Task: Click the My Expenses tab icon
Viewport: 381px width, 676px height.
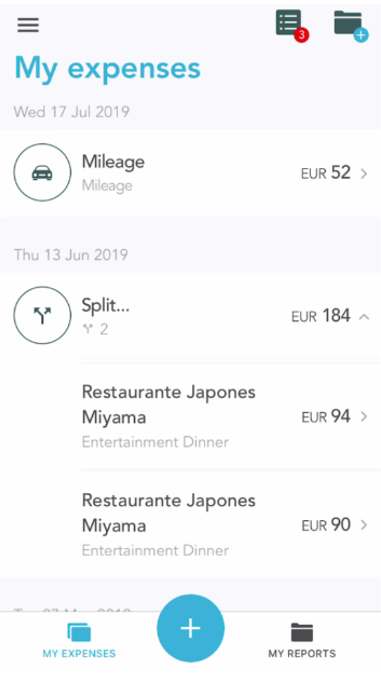Action: point(79,632)
